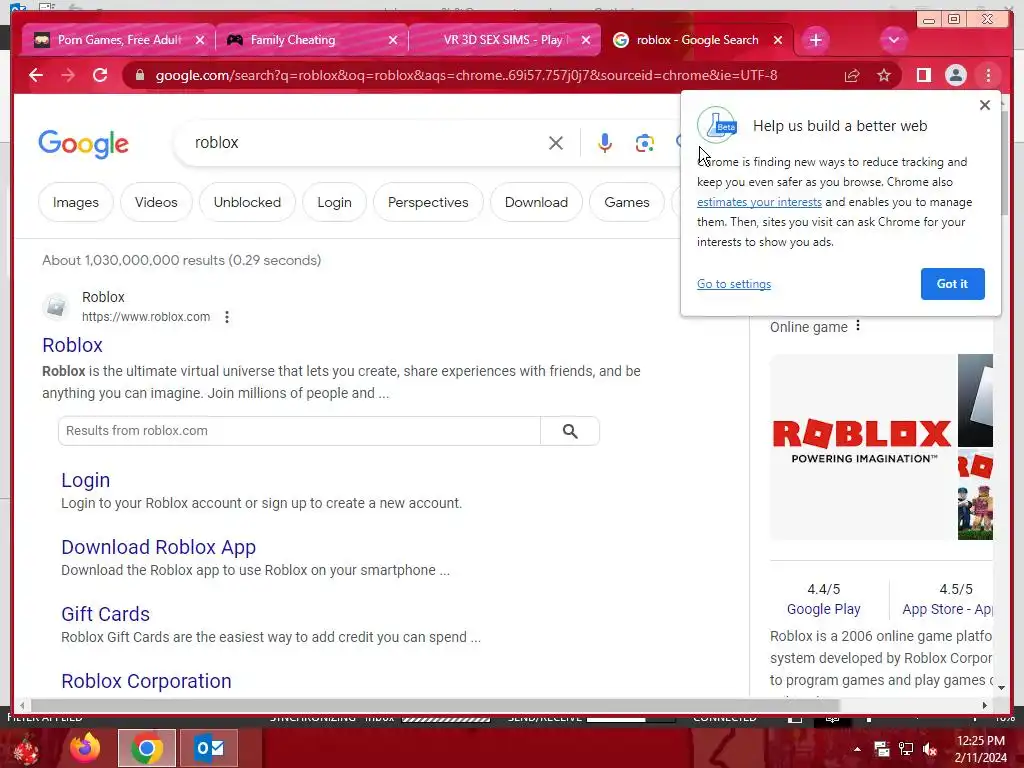Open the Download Roblox App sitelink

159,547
